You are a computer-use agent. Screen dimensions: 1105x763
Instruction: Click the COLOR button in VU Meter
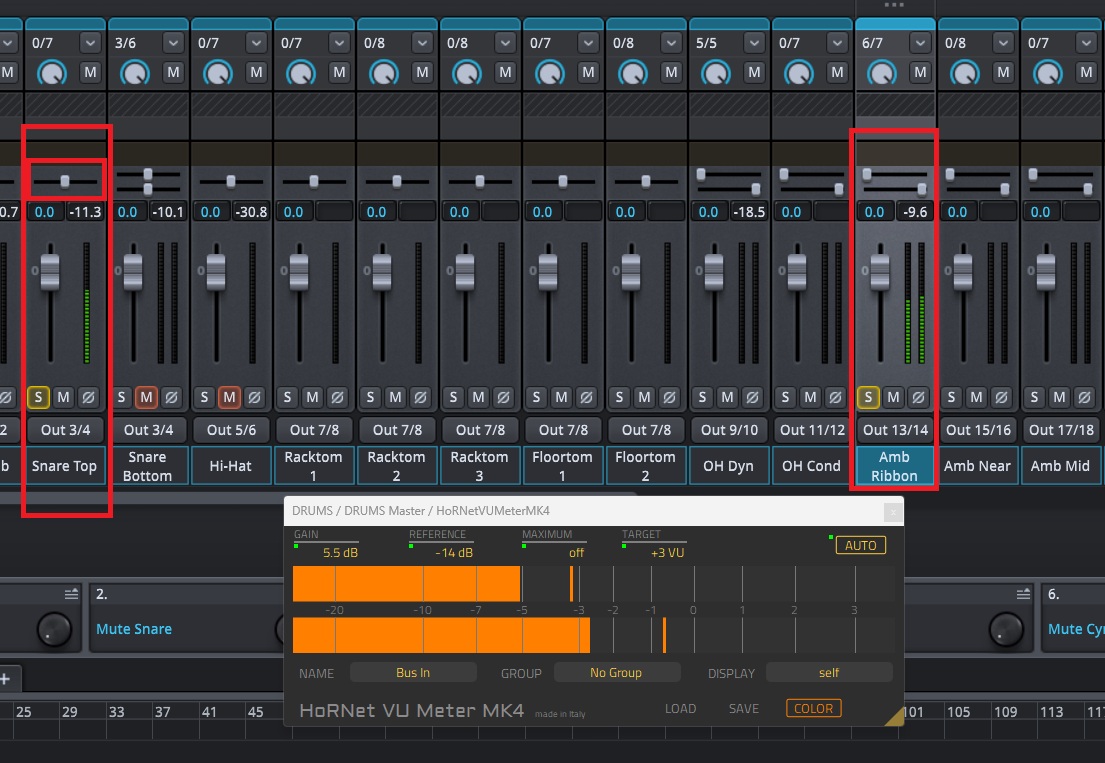[814, 709]
